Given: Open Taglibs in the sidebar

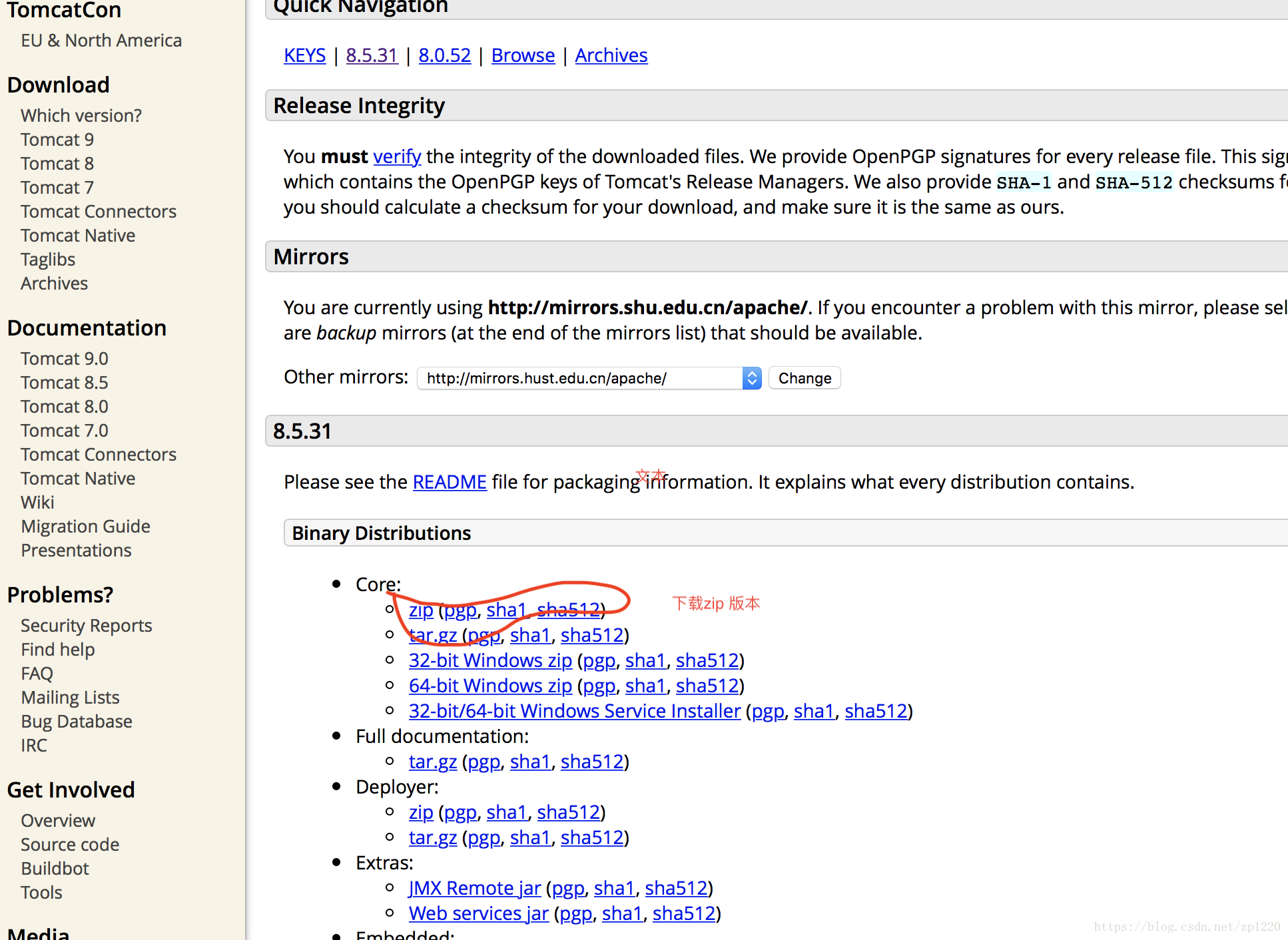Looking at the screenshot, I should point(48,260).
